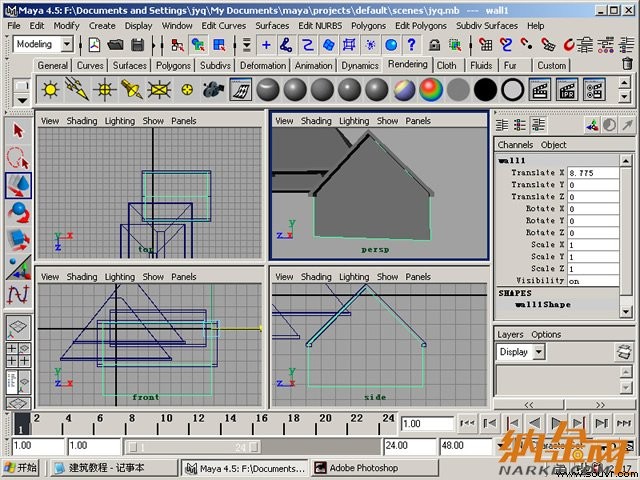Pick the Scale tool cube icon
This screenshot has height=480, width=640.
[18, 240]
